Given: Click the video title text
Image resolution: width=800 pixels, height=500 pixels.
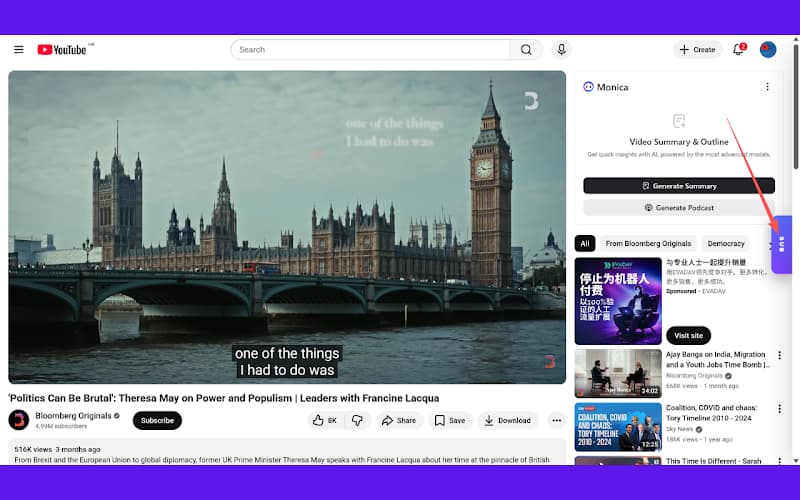Looking at the screenshot, I should click(223, 398).
